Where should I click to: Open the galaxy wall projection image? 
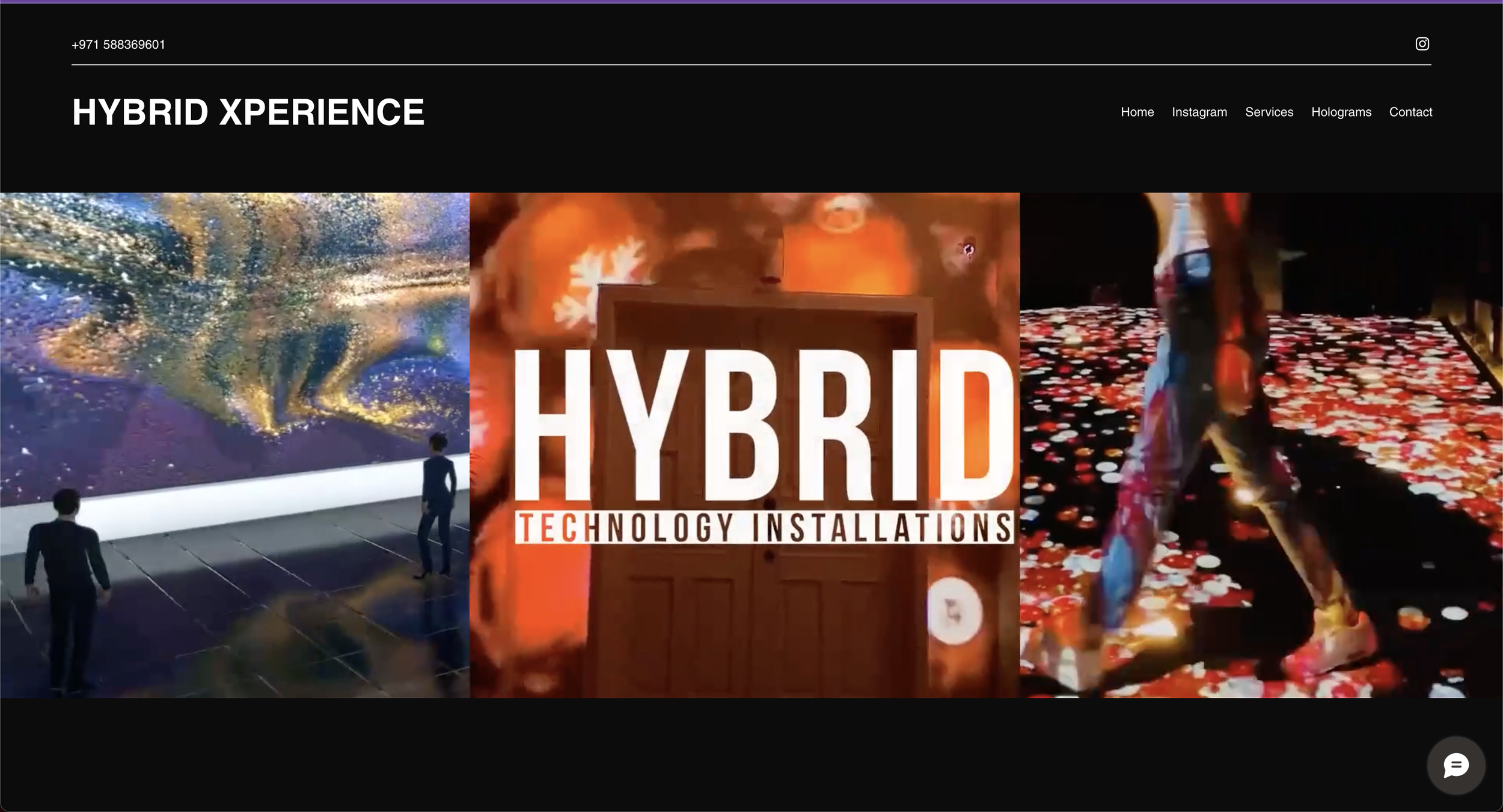tap(234, 337)
